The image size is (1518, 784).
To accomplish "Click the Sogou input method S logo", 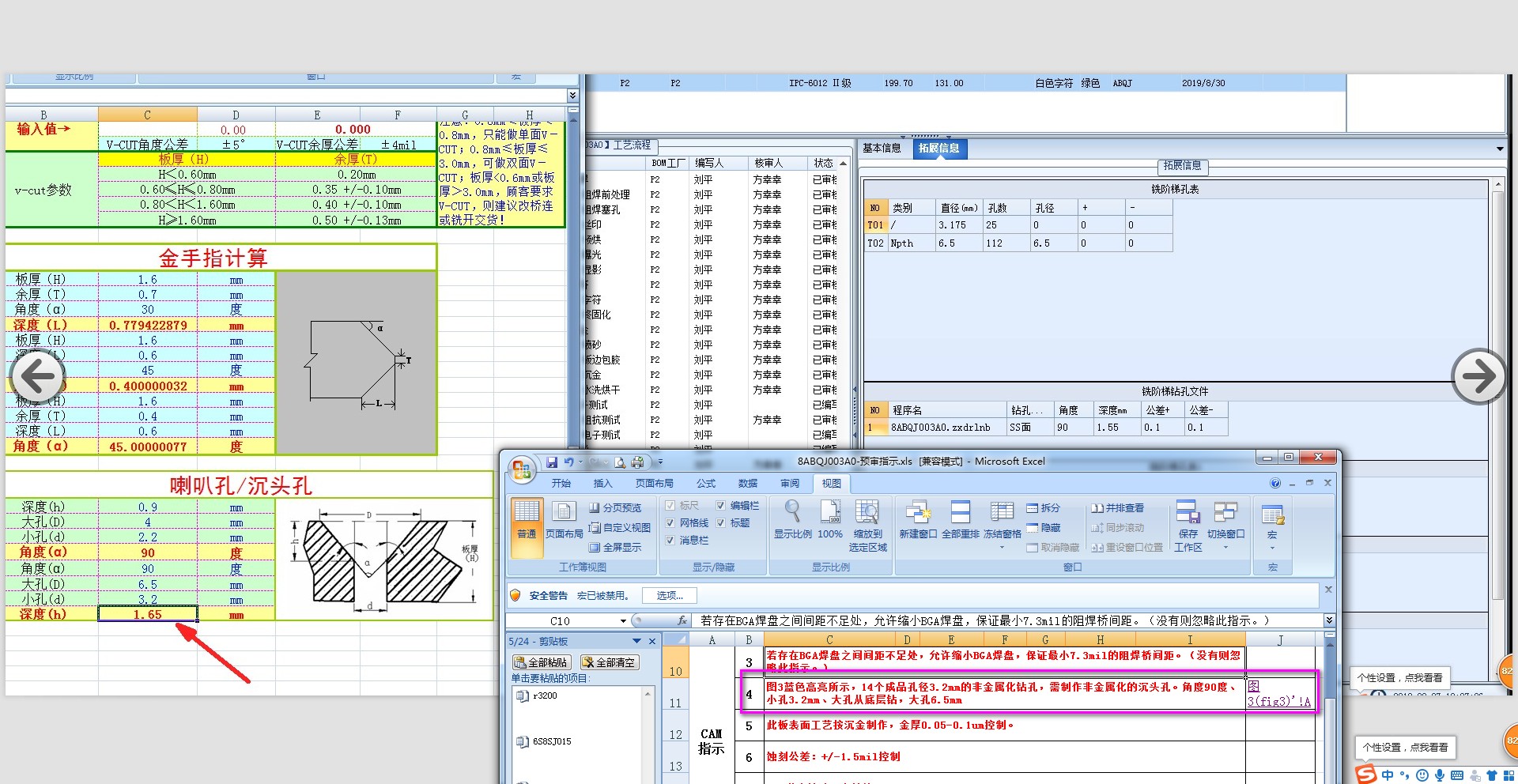I will point(1365,774).
